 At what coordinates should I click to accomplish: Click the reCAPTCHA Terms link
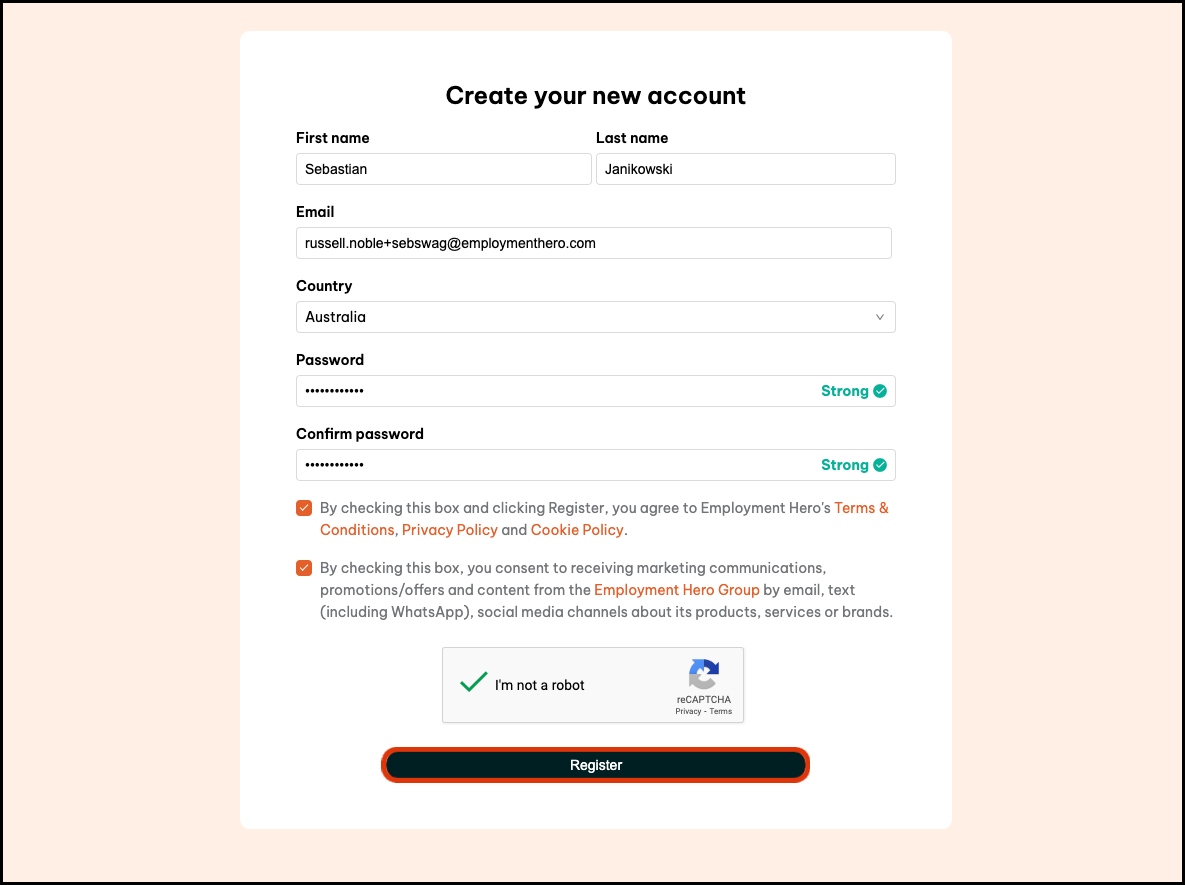click(721, 711)
